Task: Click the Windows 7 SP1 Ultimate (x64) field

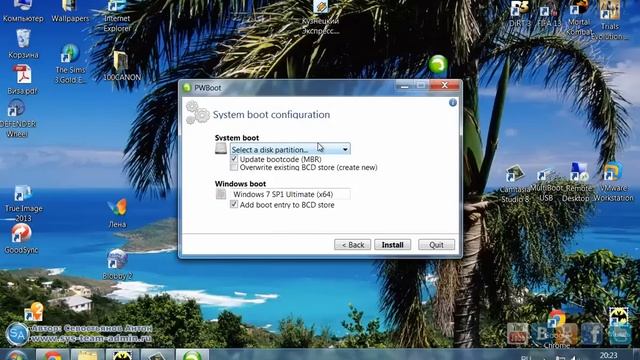Action: click(290, 194)
